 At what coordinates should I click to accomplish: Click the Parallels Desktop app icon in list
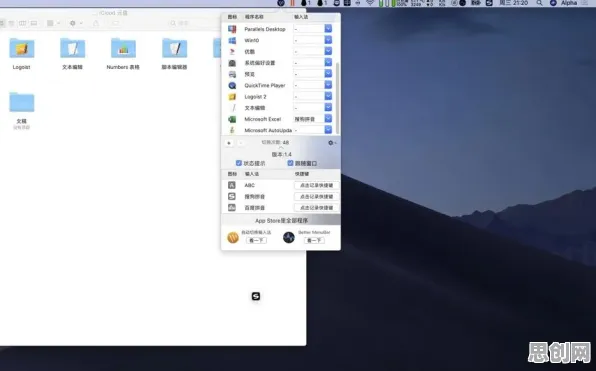pos(232,29)
